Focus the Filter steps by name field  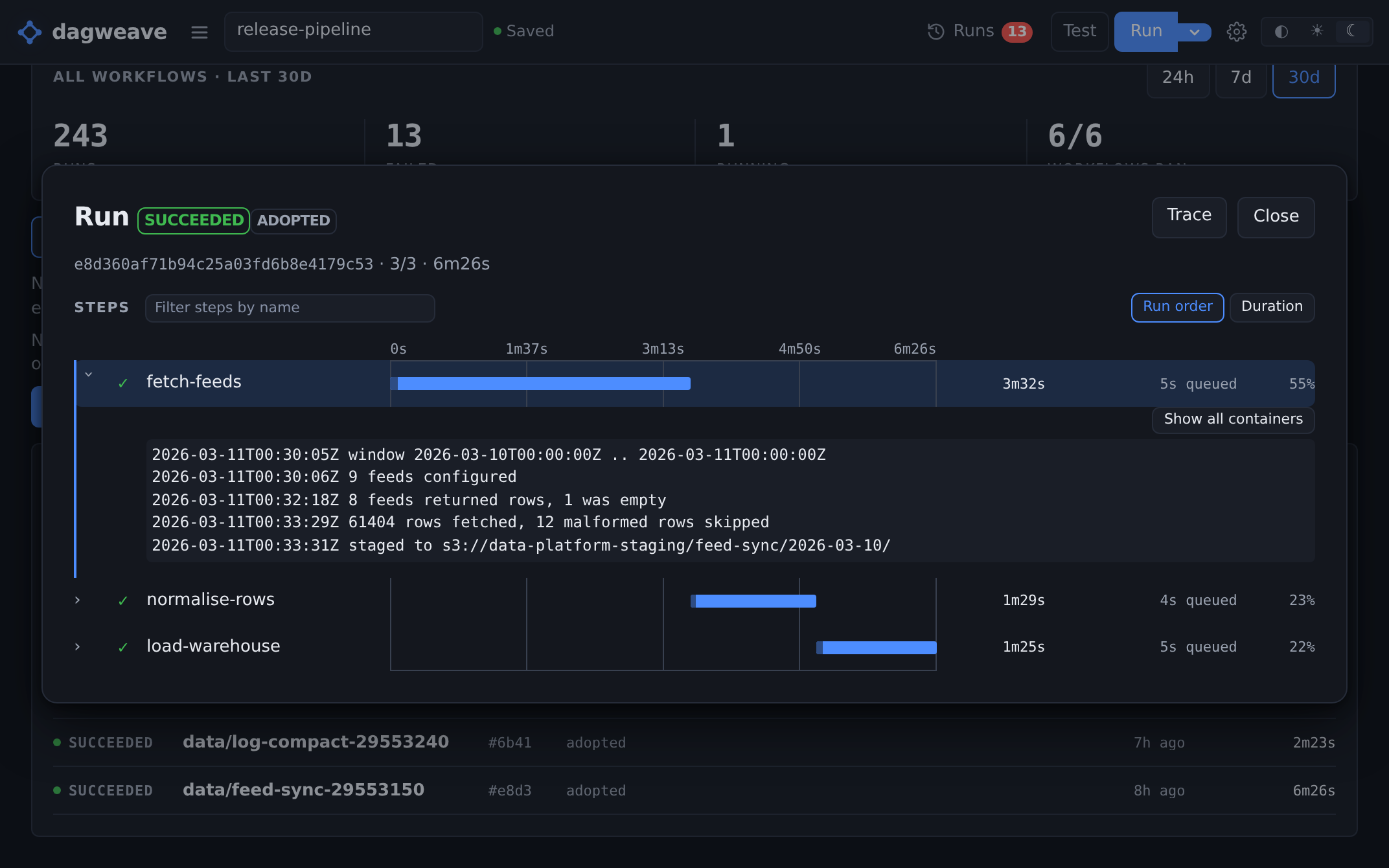coord(290,308)
